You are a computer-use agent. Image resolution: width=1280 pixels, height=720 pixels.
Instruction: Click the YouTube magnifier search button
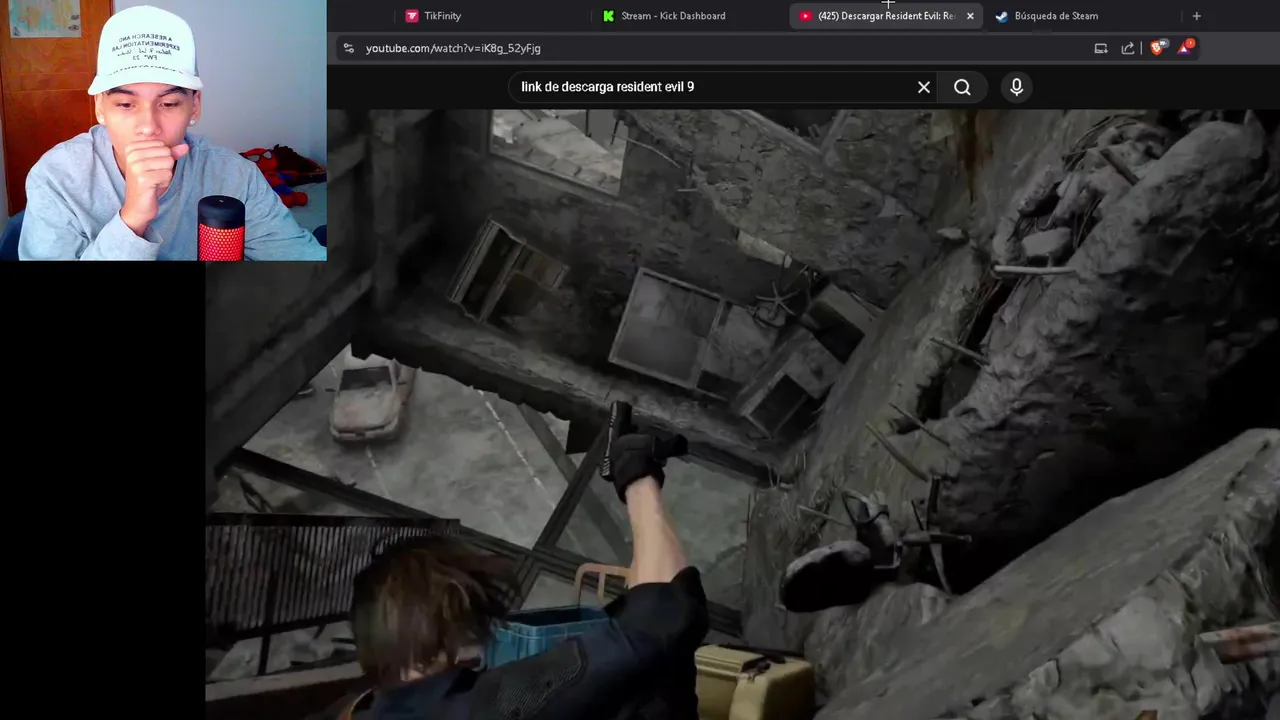pyautogui.click(x=962, y=87)
